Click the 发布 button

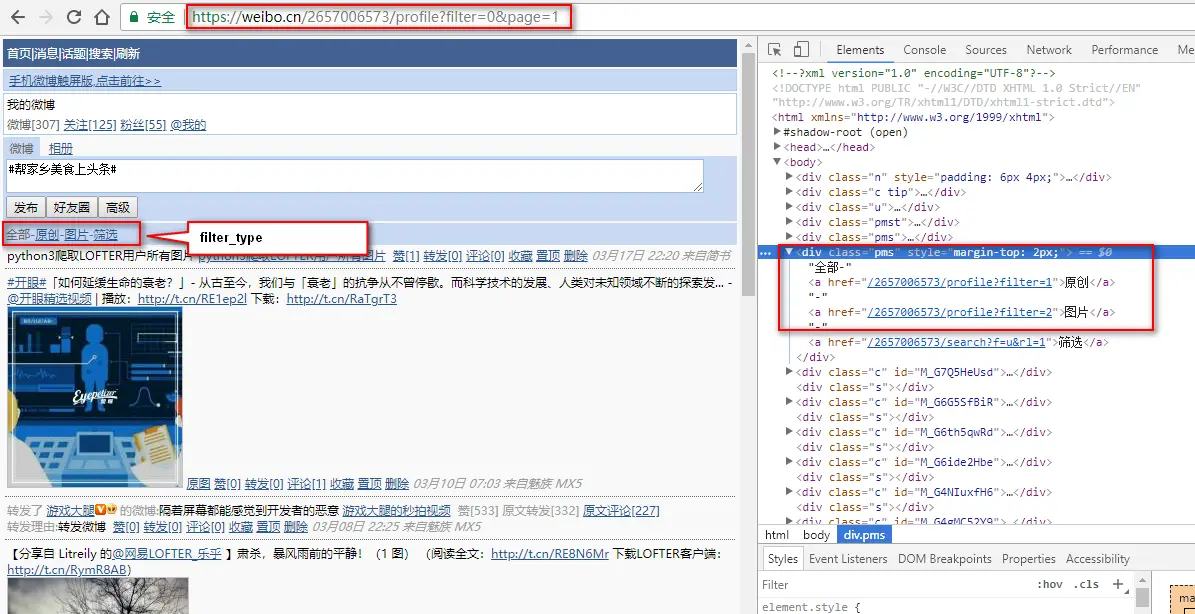click(25, 207)
